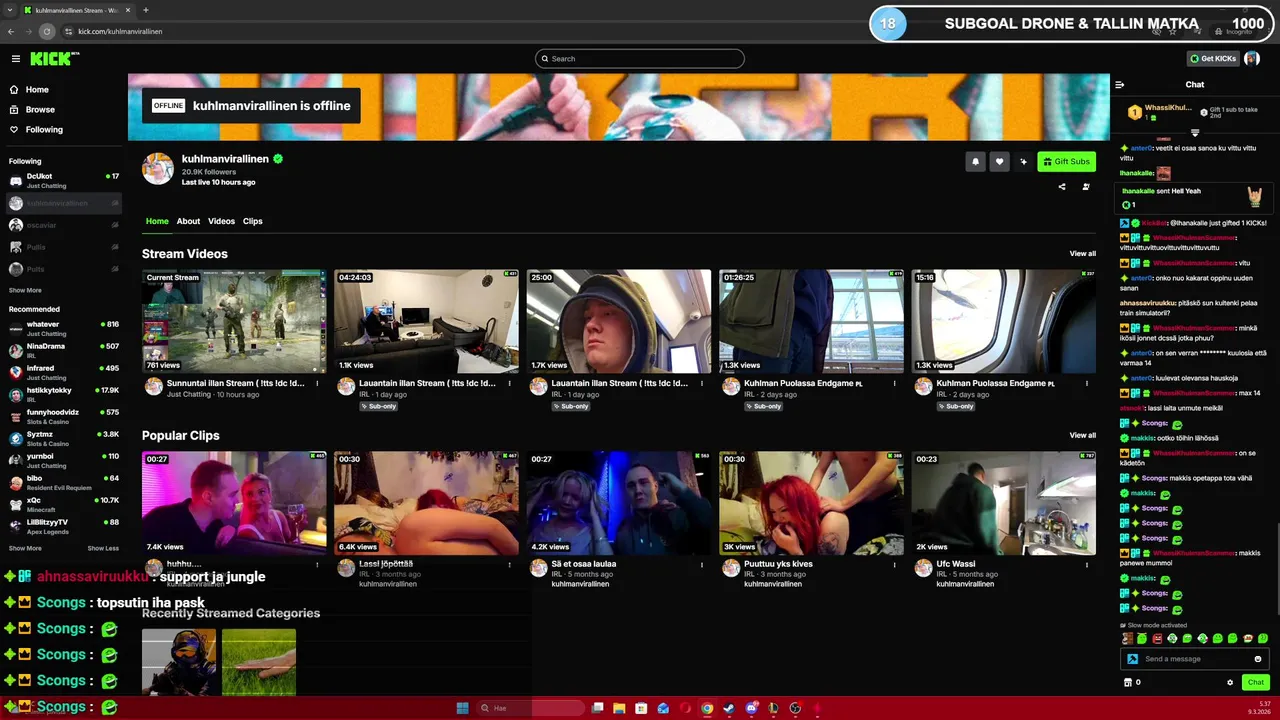
Task: Click the channel avatar of kuhlmanvirallinen
Action: point(158,169)
